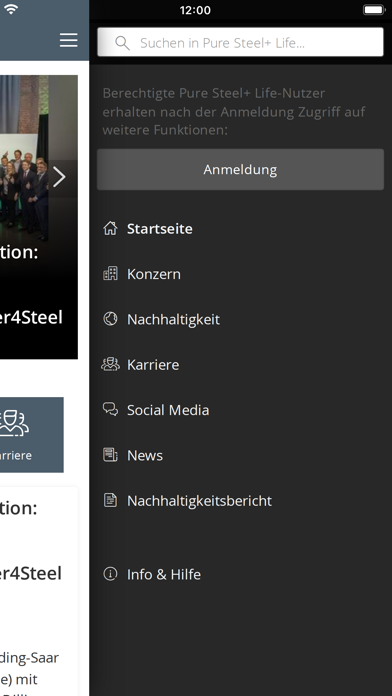This screenshot has height=696, width=392.
Task: Click the search magnifier icon
Action: click(122, 43)
